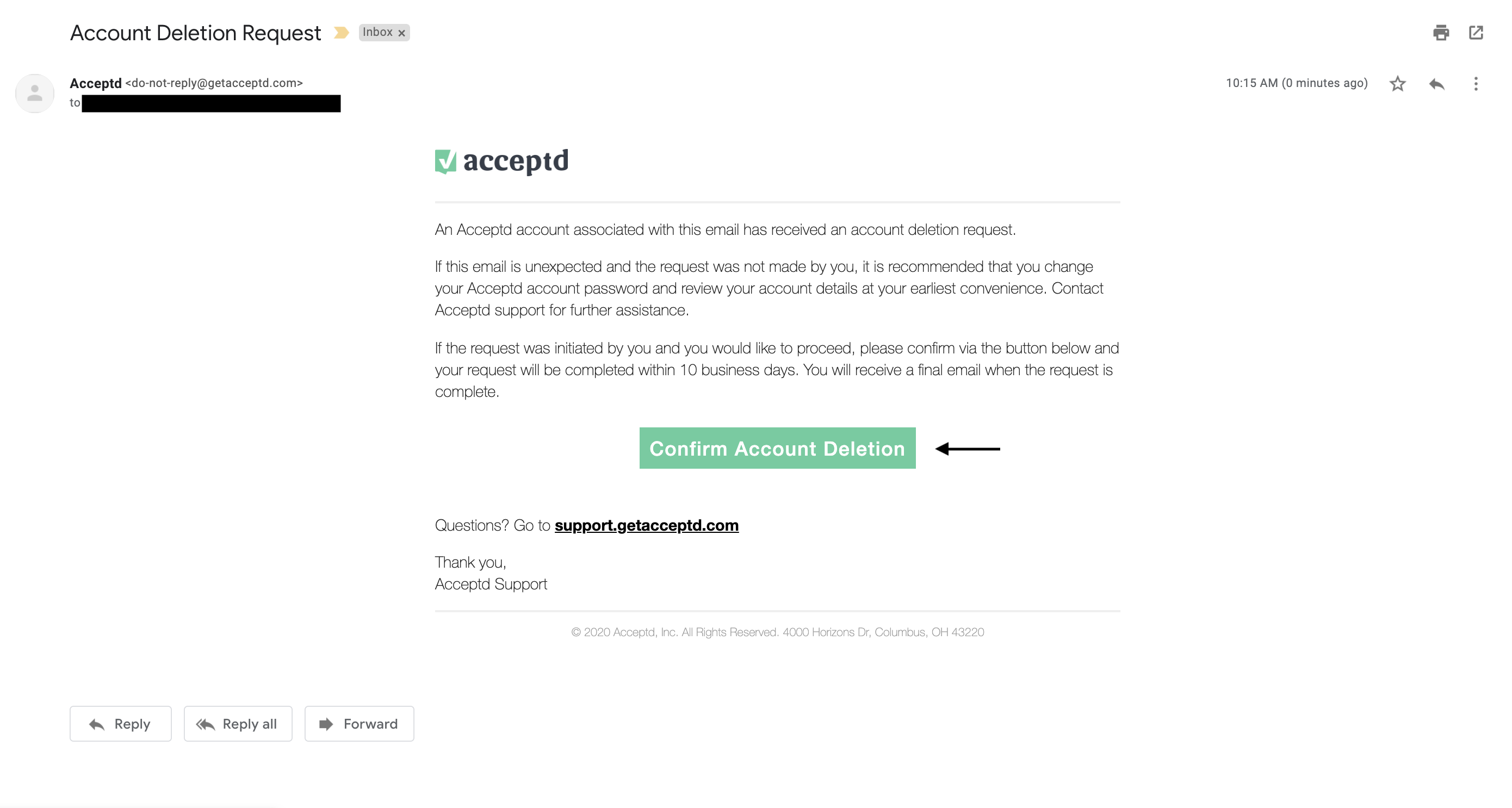Click the reply arrow icon on email

(x=1437, y=83)
